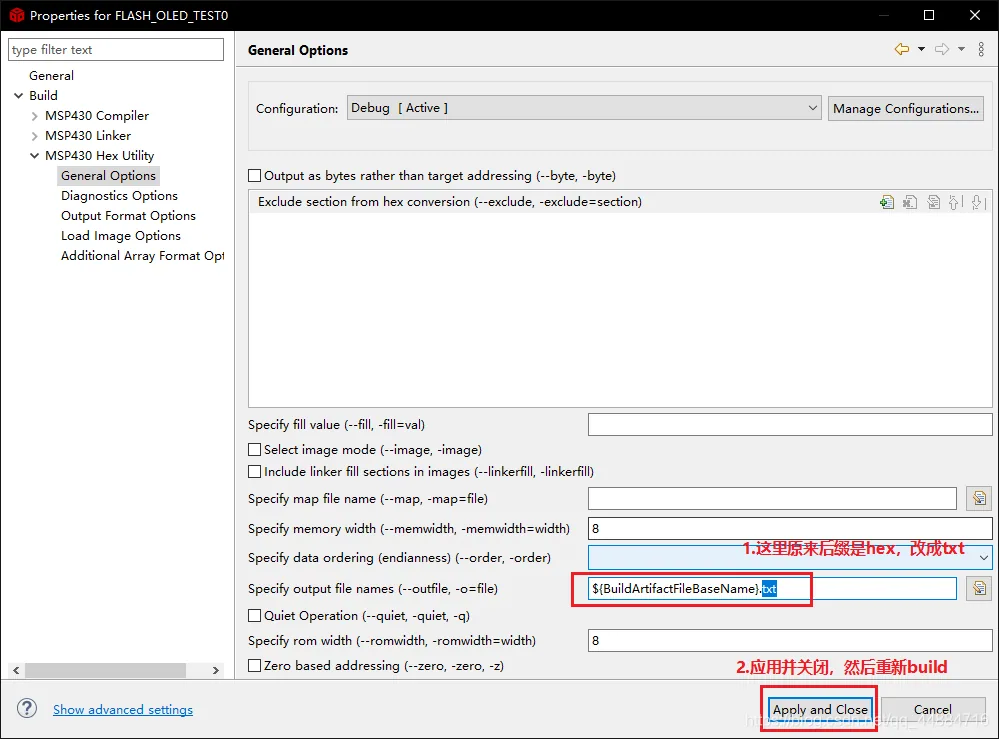
Task: Check Include linker fill sections in images
Action: click(x=254, y=471)
